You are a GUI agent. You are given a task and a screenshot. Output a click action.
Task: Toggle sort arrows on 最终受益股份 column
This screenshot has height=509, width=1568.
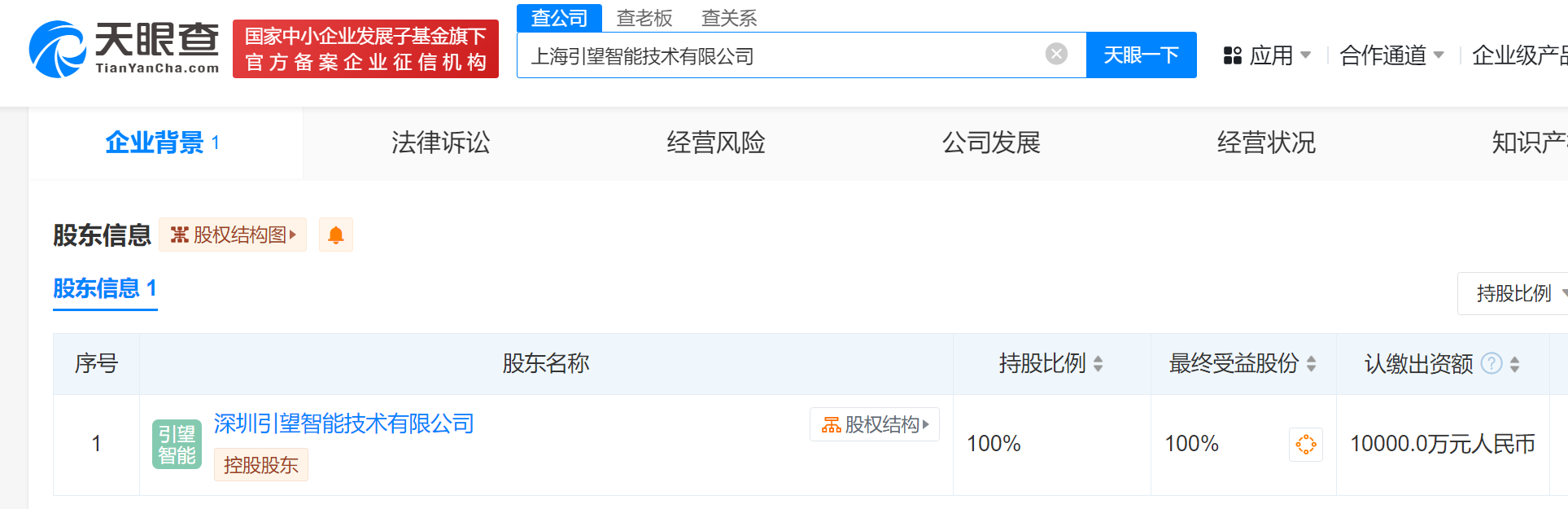point(1311,364)
